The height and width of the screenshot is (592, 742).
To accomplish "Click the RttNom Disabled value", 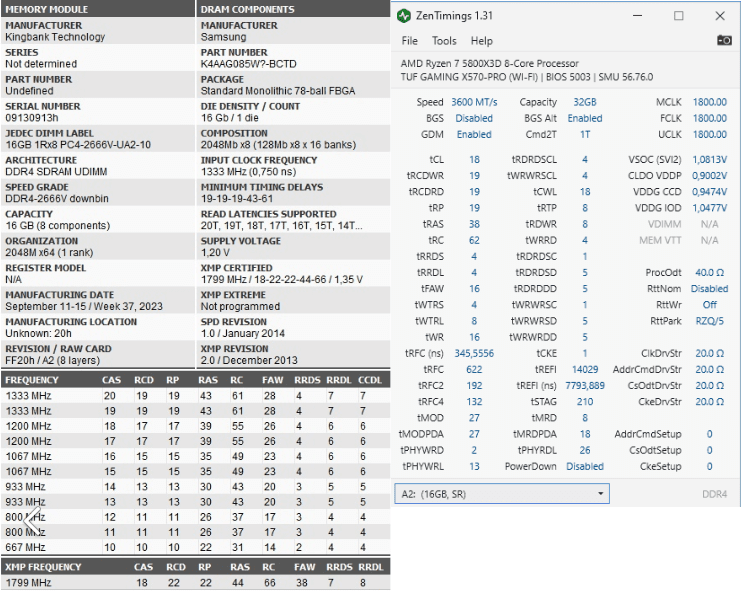I will click(709, 289).
